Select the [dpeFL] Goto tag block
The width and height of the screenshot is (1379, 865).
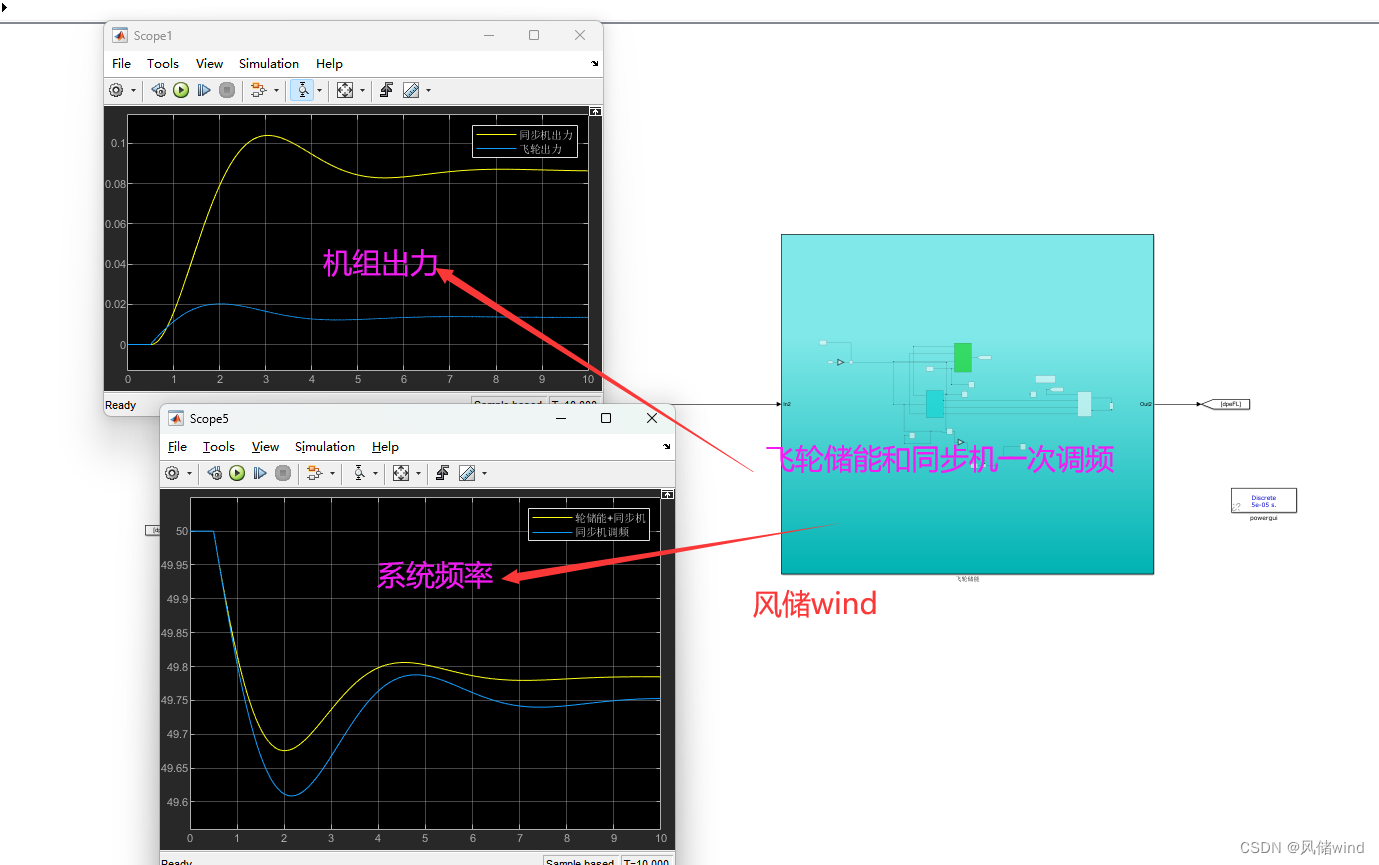coord(1226,404)
